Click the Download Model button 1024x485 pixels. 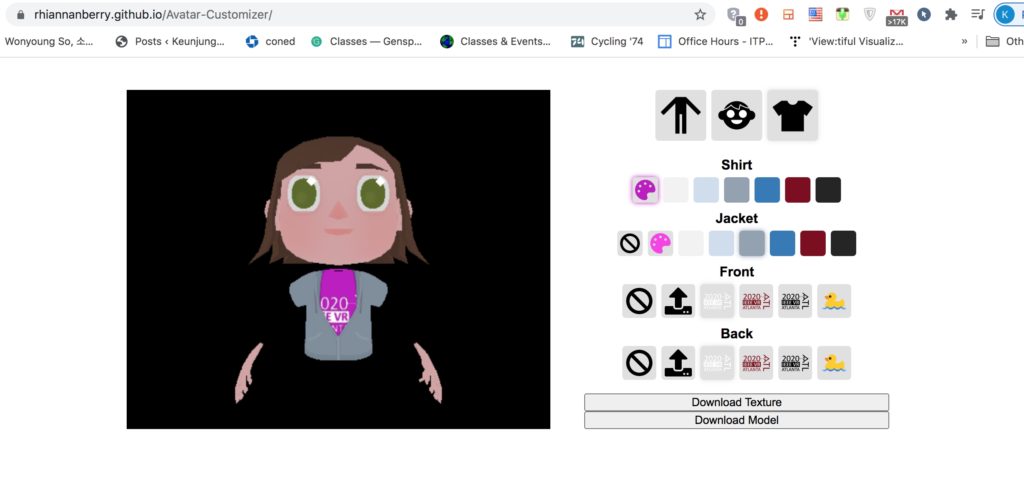(737, 420)
